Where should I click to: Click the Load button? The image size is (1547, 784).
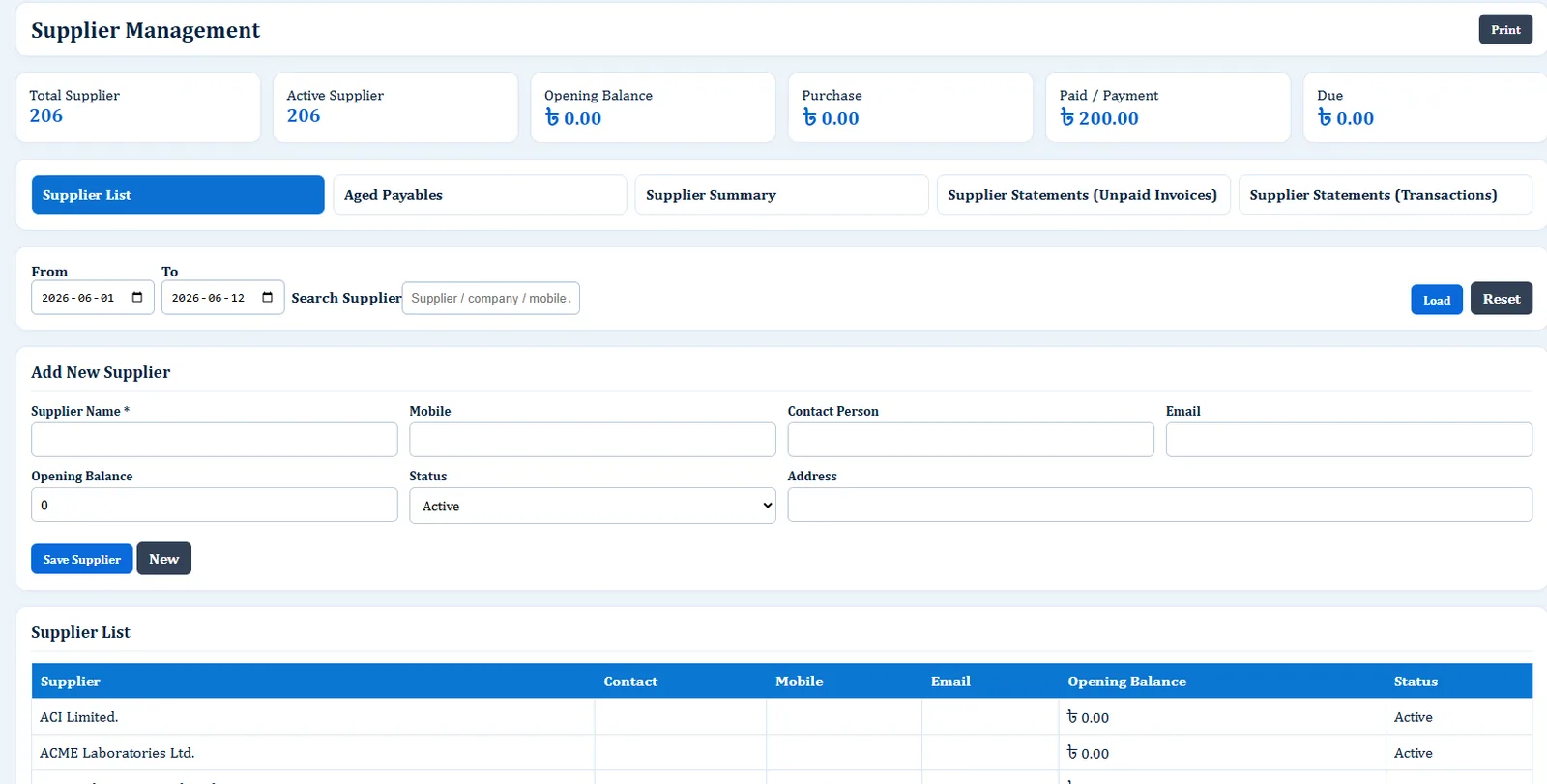[x=1436, y=300]
